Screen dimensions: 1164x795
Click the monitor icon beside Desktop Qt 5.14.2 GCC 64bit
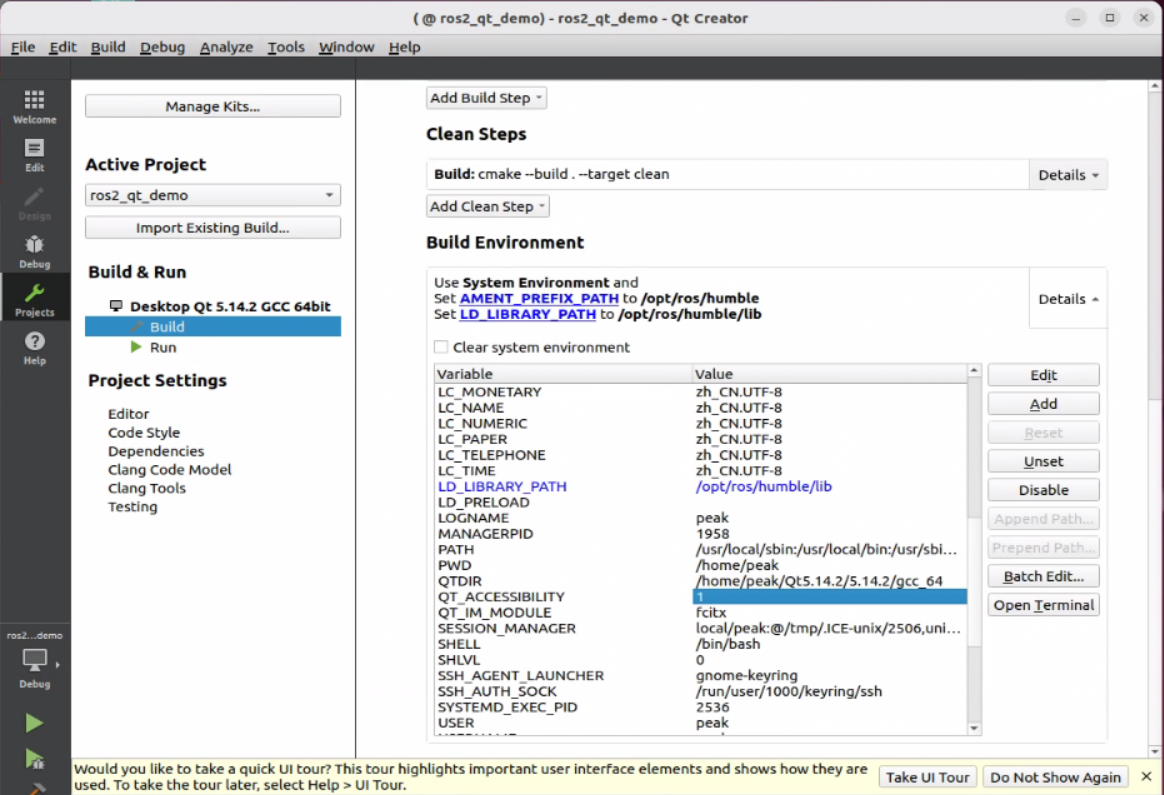(116, 306)
